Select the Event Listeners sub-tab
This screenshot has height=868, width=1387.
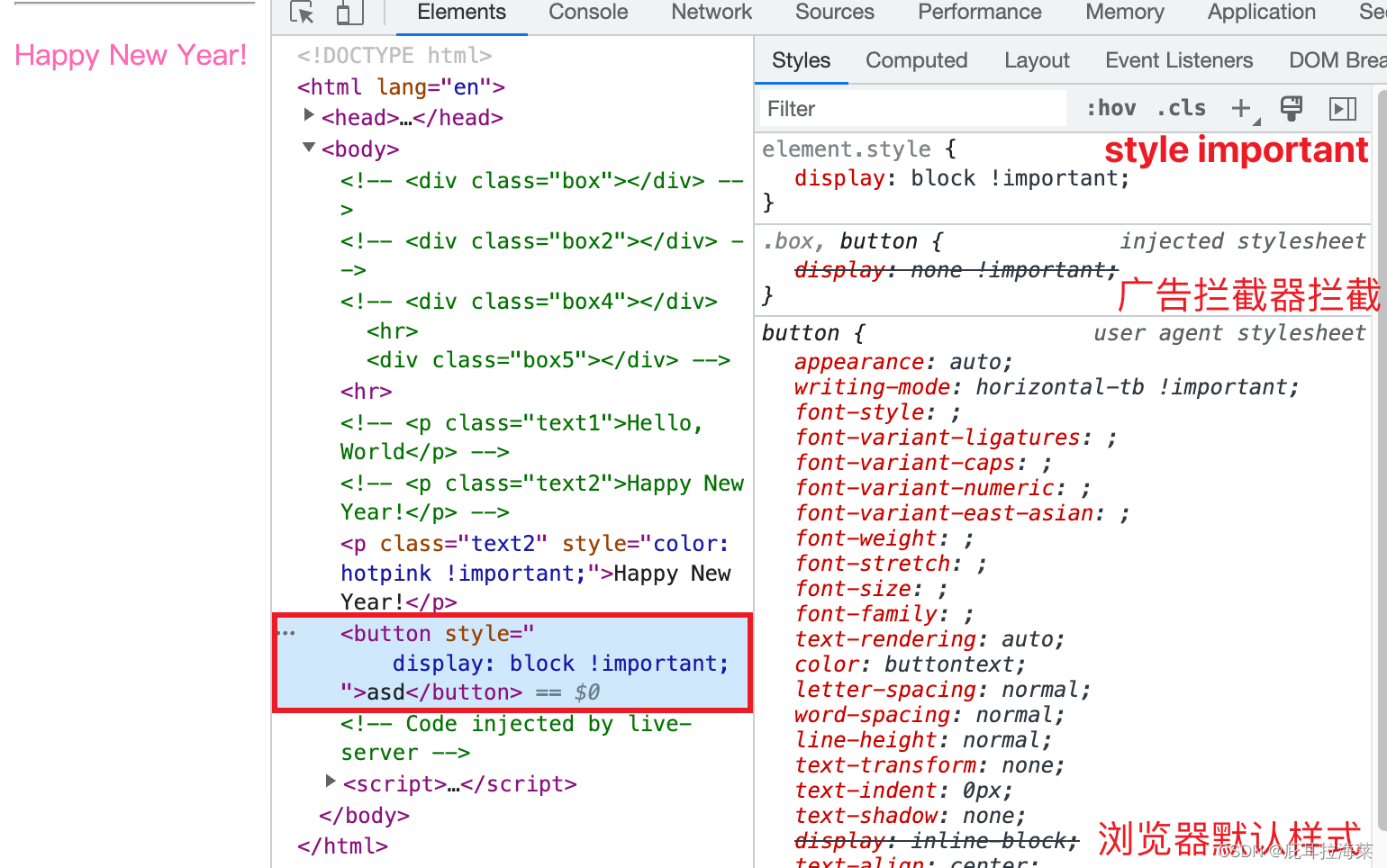(1179, 60)
